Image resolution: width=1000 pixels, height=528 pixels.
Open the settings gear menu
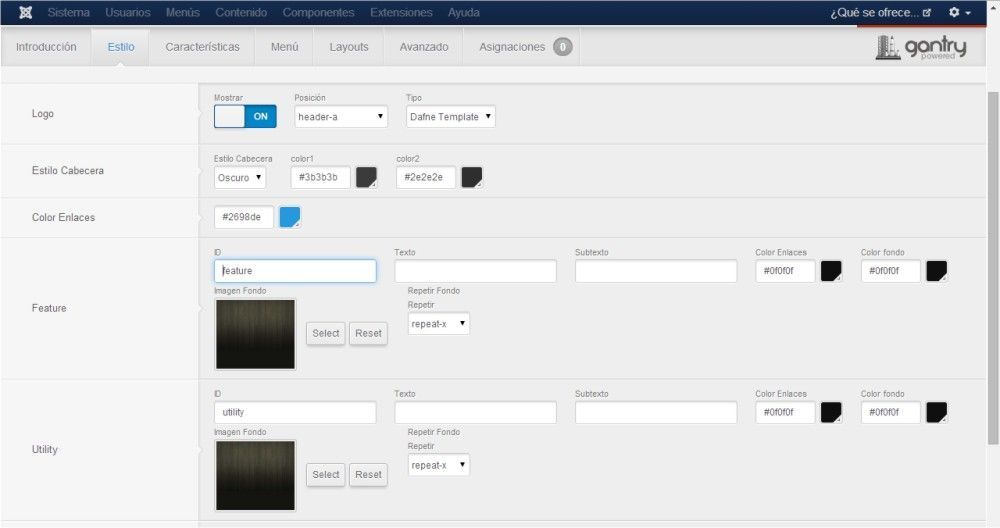[x=959, y=12]
